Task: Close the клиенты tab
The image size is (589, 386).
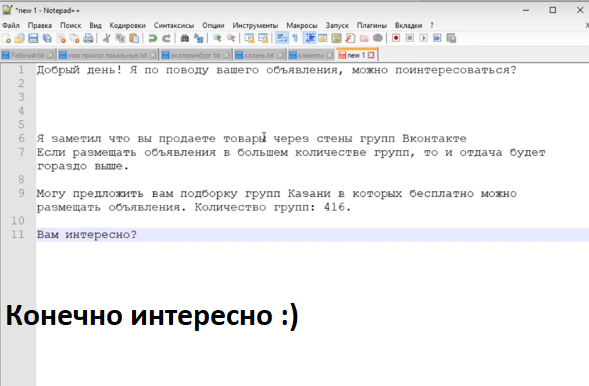Action: (329, 56)
